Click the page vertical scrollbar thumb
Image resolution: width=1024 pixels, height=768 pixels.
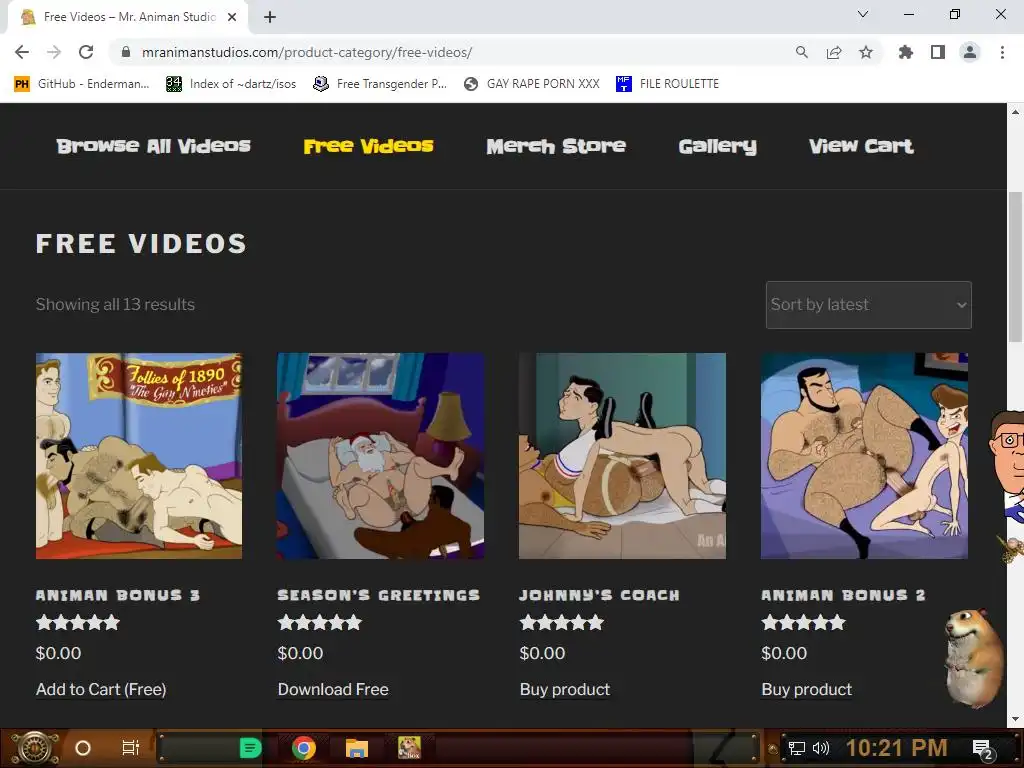[x=1015, y=266]
